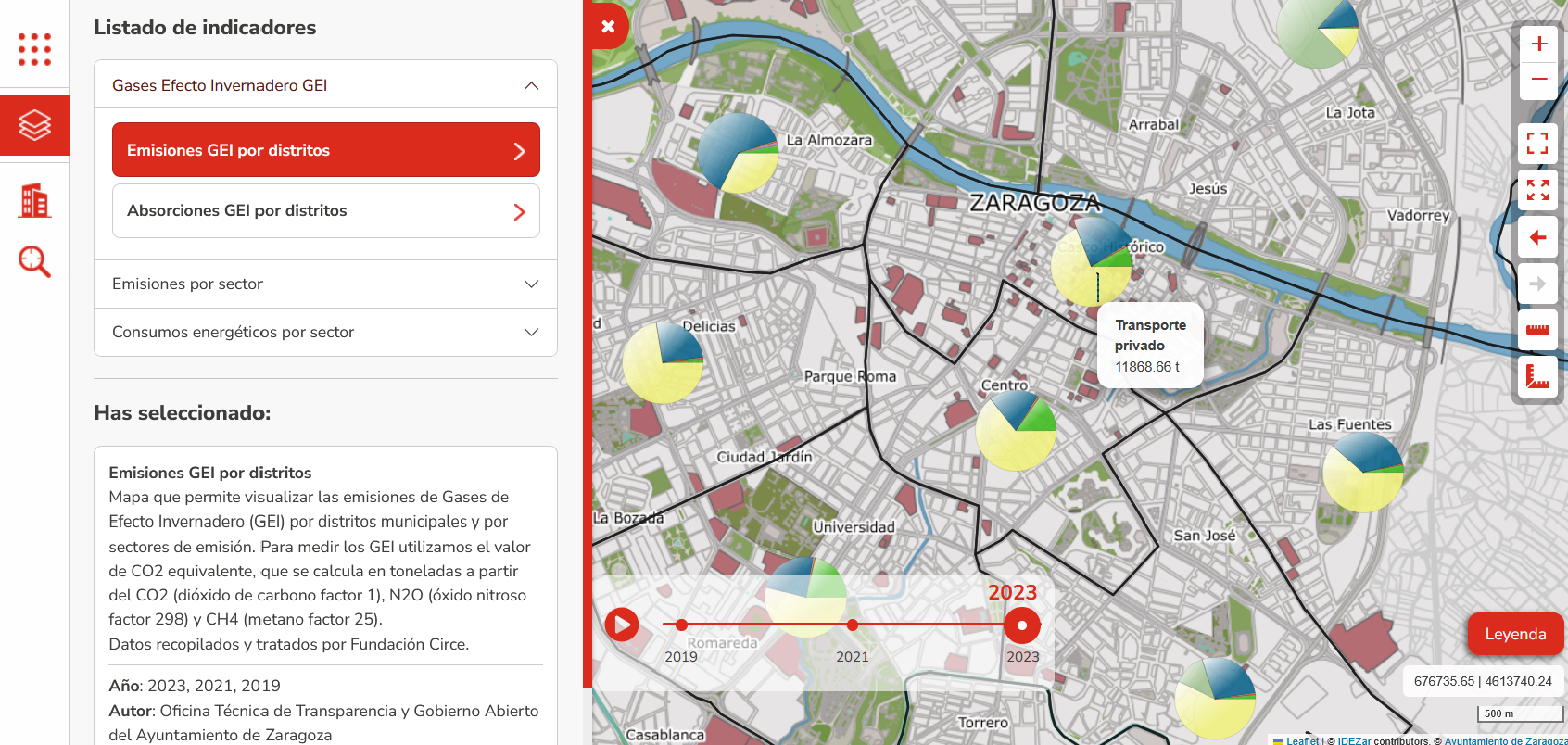This screenshot has height=745, width=1568.
Task: Click the expand arrows extent icon
Action: tap(1537, 190)
